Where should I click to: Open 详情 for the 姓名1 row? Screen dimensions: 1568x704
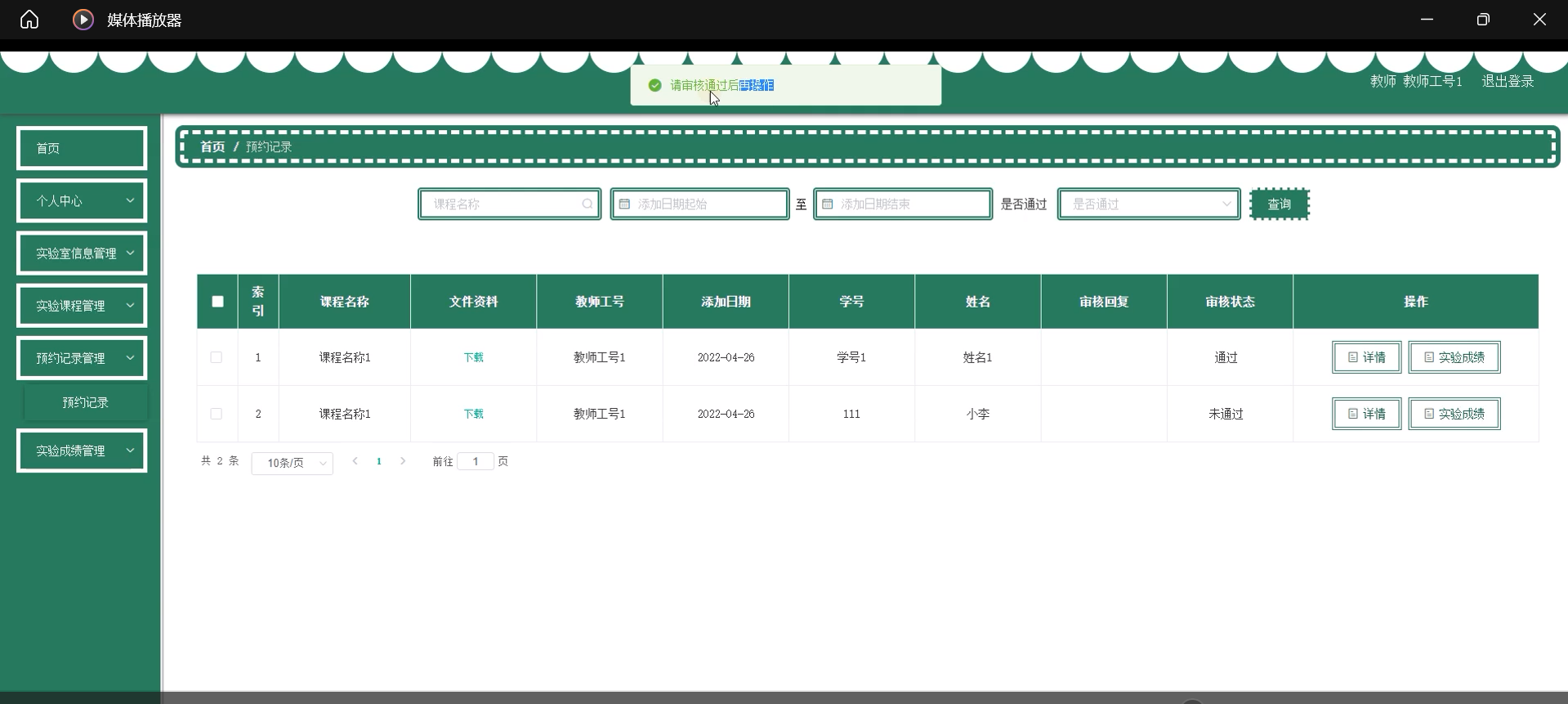tap(1367, 357)
